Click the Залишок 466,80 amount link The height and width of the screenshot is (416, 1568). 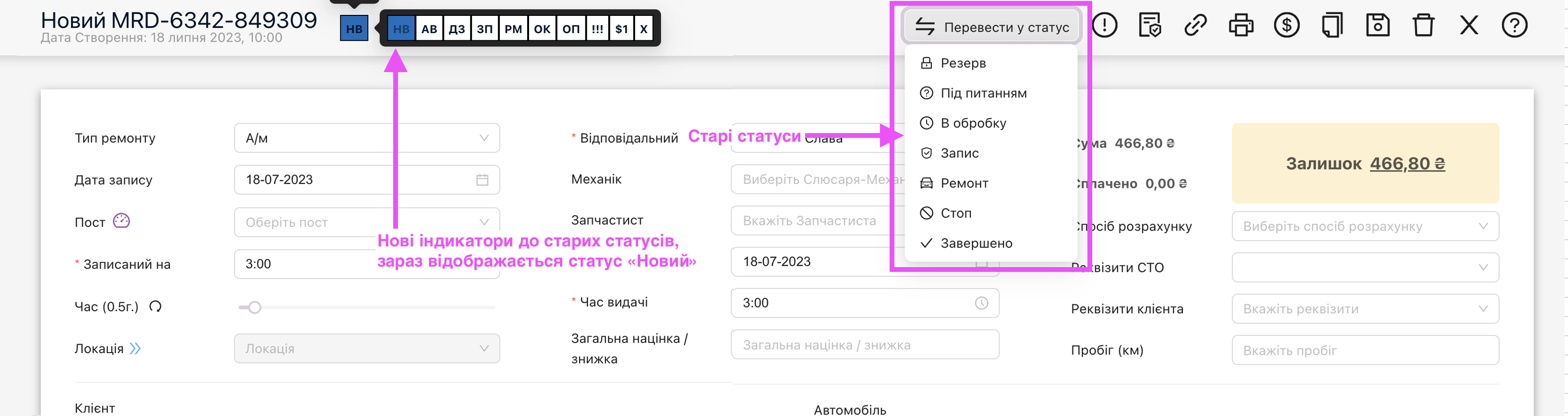[1407, 164]
